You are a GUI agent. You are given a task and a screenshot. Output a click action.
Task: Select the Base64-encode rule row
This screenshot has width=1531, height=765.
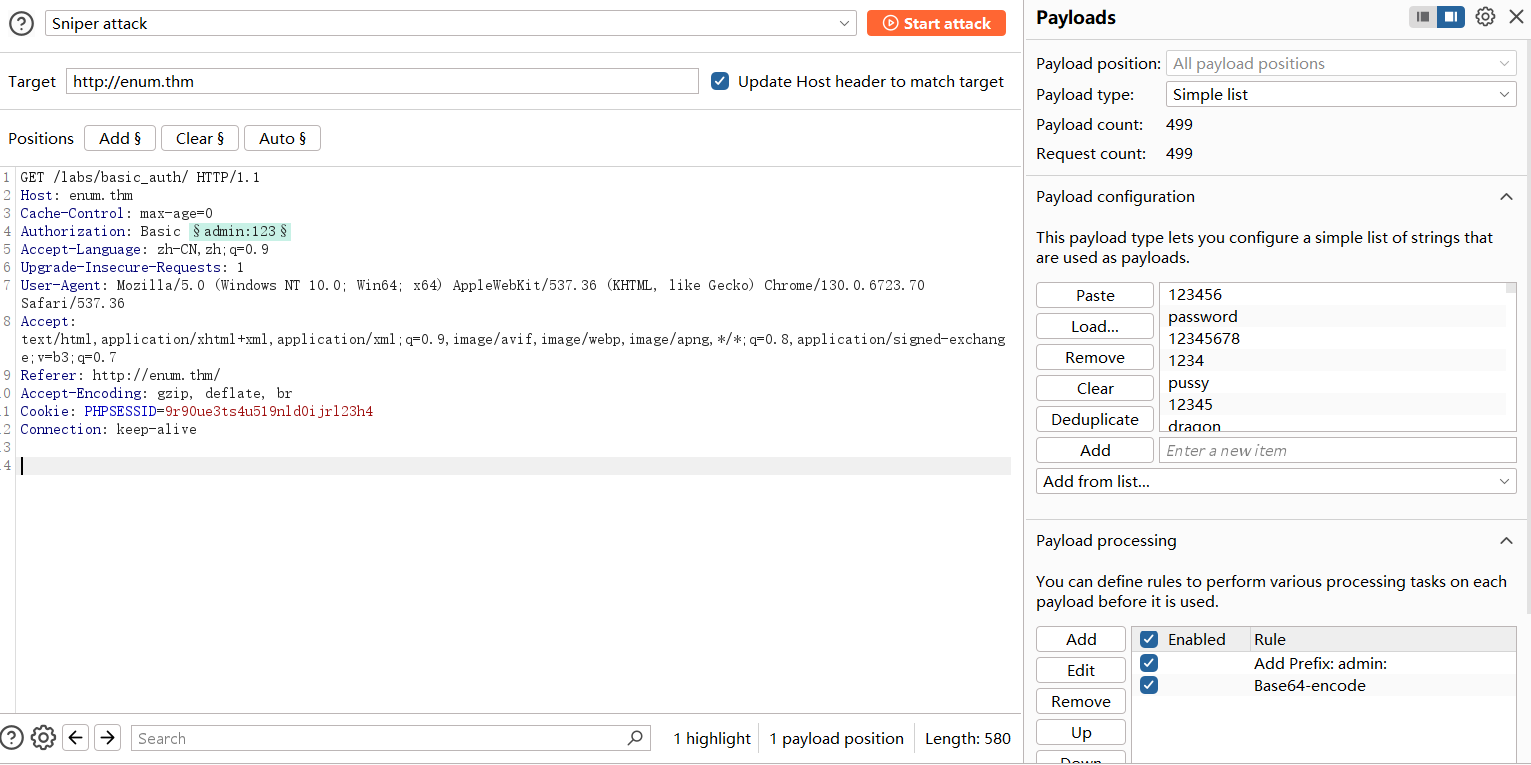[x=1324, y=685]
